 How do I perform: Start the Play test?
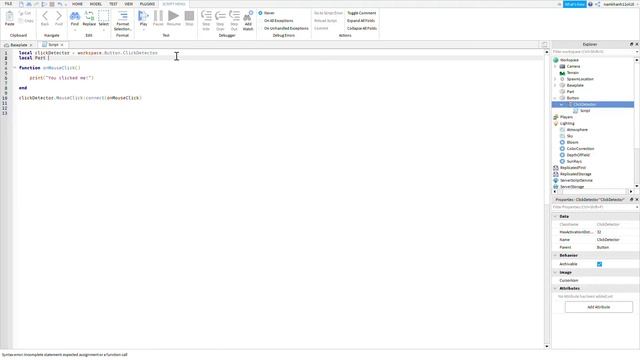pos(143,16)
